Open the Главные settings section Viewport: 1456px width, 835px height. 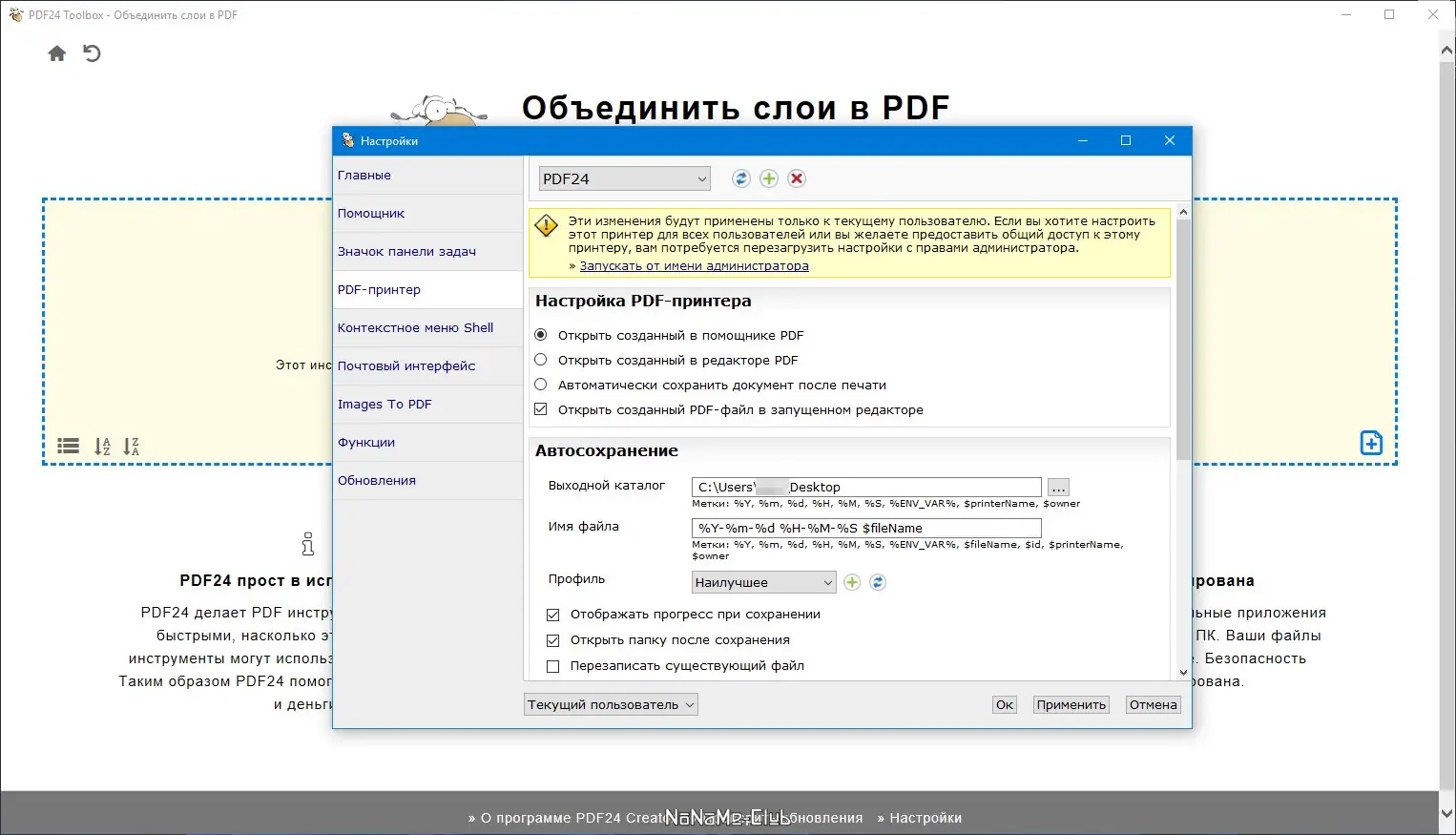(x=427, y=176)
